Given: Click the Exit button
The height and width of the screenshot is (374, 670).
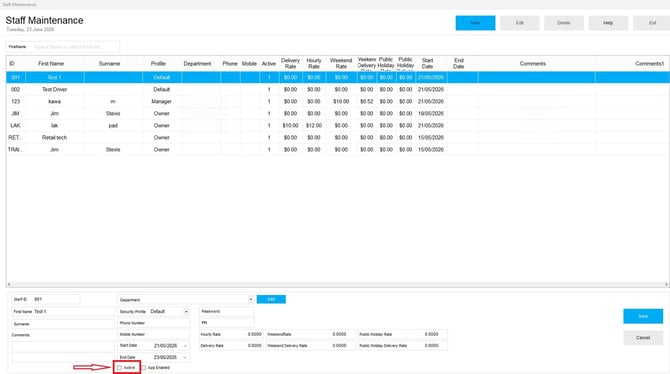Looking at the screenshot, I should pos(652,23).
